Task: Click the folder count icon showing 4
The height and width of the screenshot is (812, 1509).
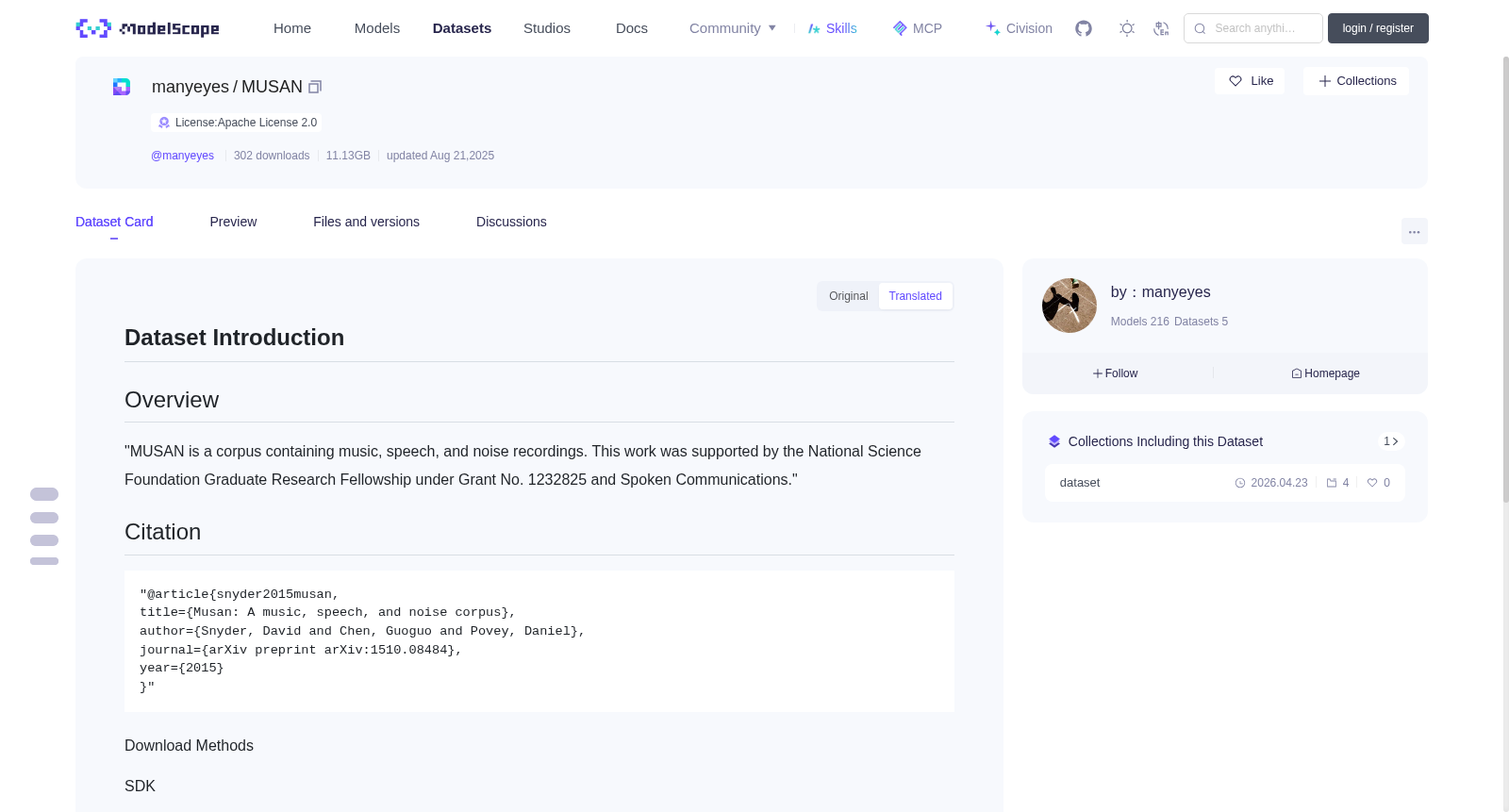Action: (x=1332, y=483)
